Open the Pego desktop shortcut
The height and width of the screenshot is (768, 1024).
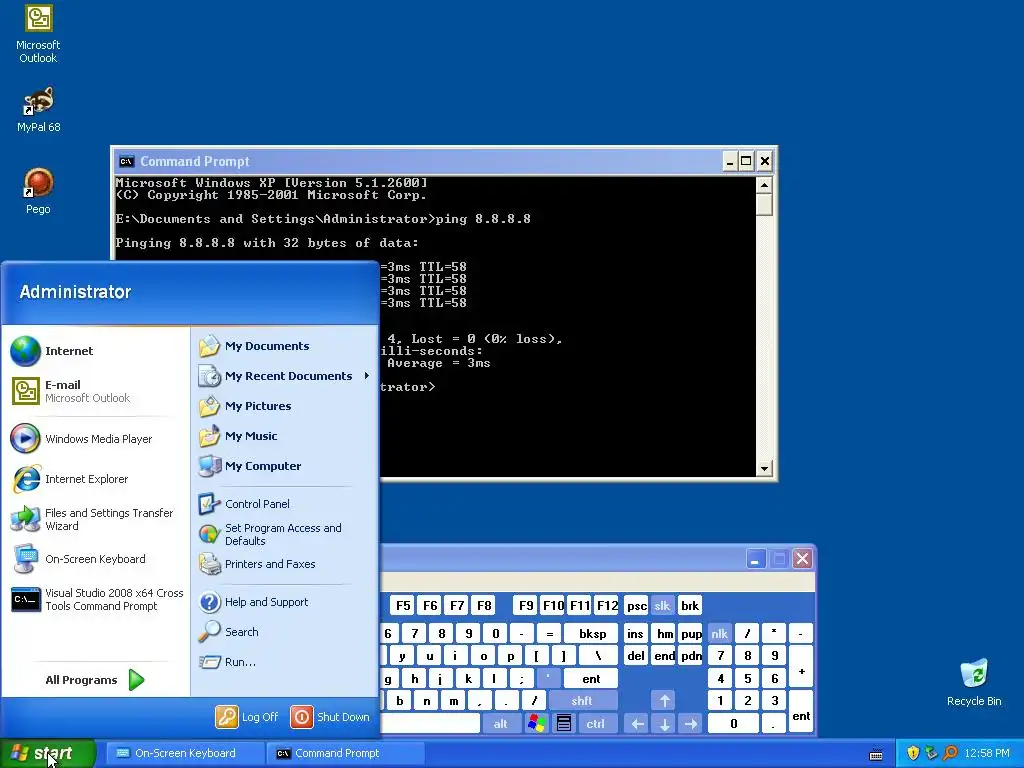pos(38,191)
